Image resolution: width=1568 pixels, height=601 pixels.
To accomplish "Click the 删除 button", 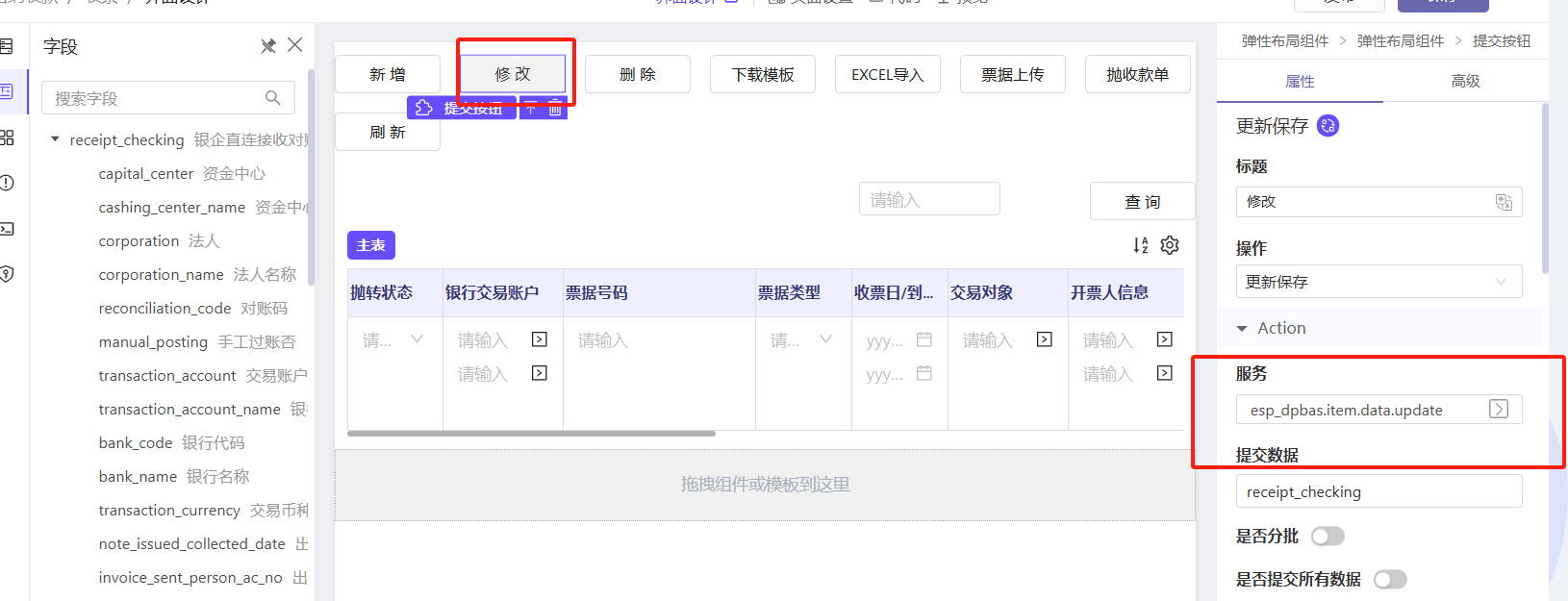I will [638, 74].
